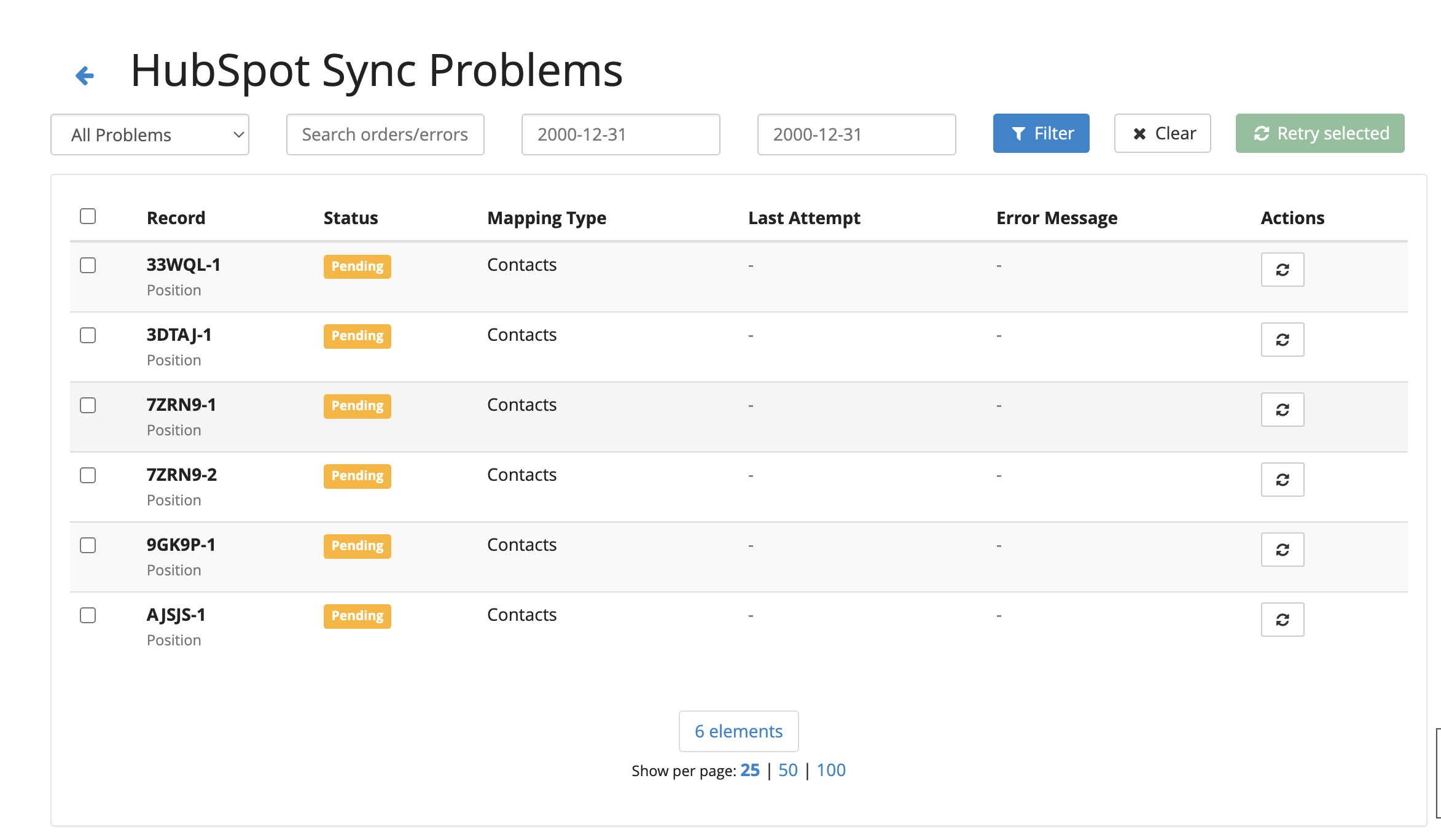This screenshot has width=1441, height=840.
Task: Click the Pending badge for 33WQL-1
Action: click(357, 266)
